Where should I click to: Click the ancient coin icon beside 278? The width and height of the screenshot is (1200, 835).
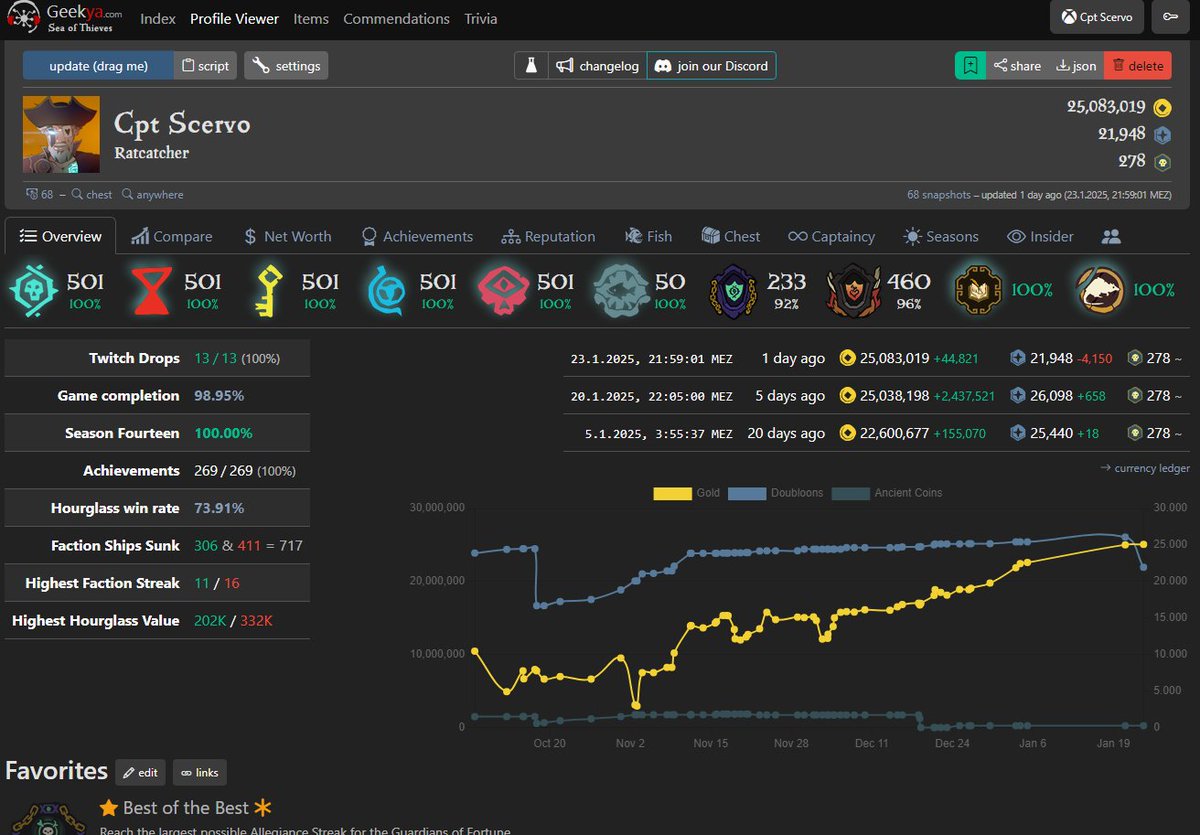[x=1162, y=162]
